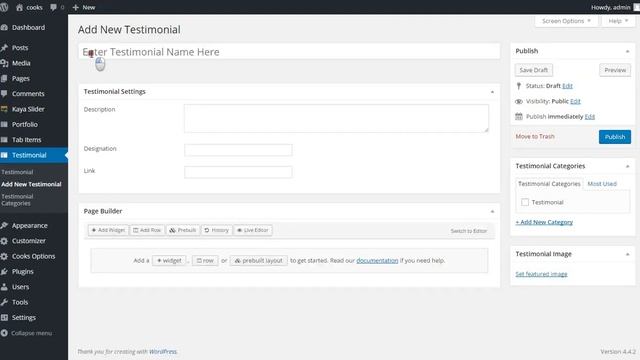Image resolution: width=640 pixels, height=360 pixels.
Task: Select the highlighted Testimonial menu item
Action: click(34, 155)
